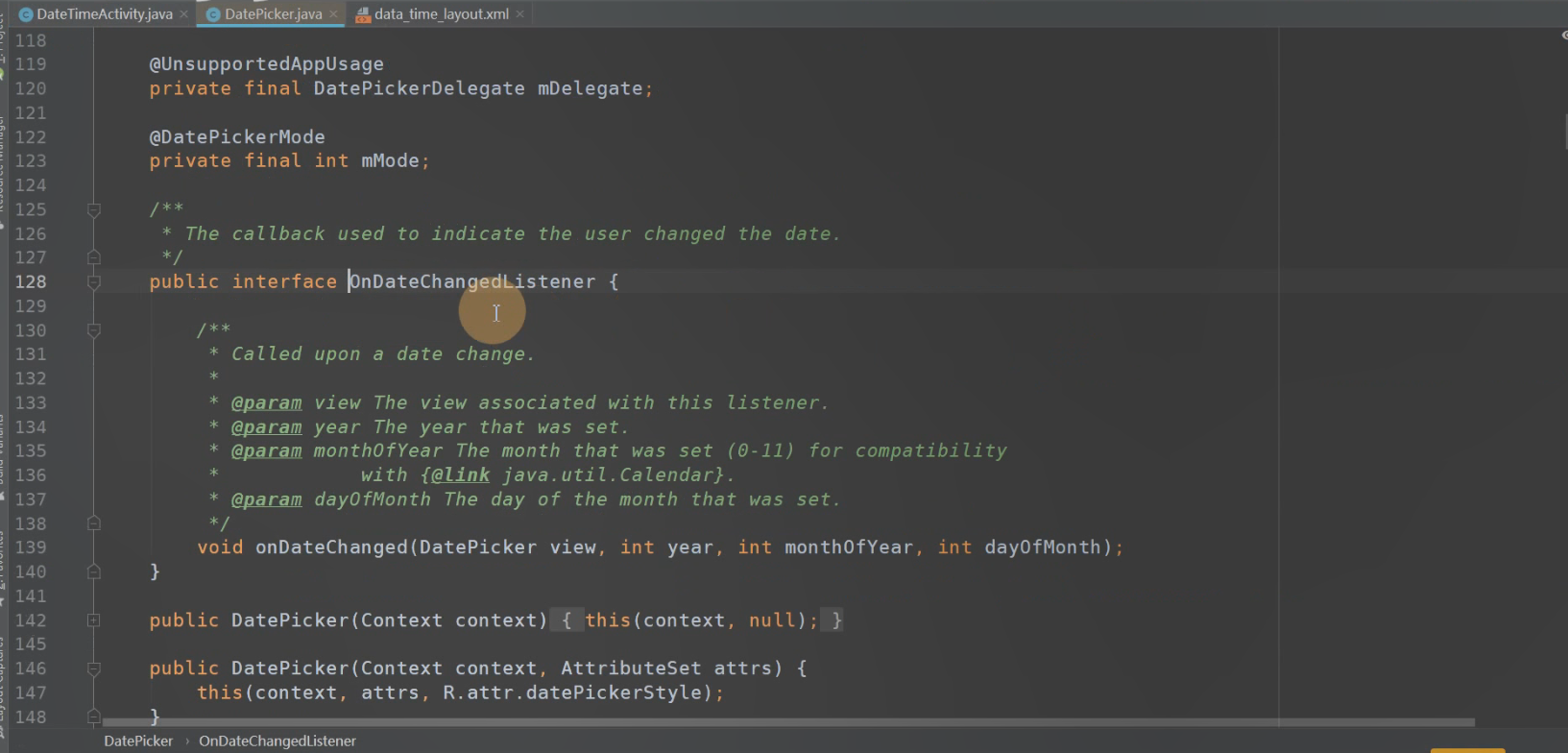Click the mDelegate field name
This screenshot has width=1568, height=753.
click(590, 88)
